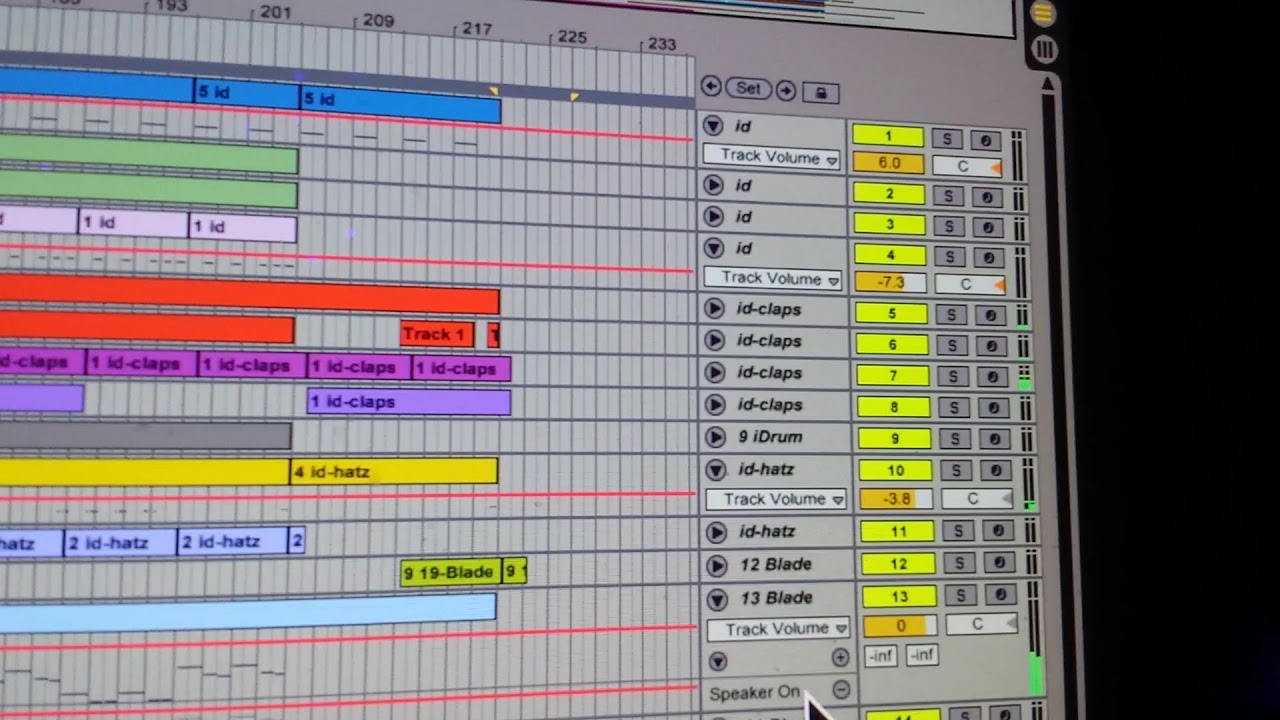Viewport: 1280px width, 720px height.
Task: Click bar 225 in the timeline ruler
Action: (572, 36)
